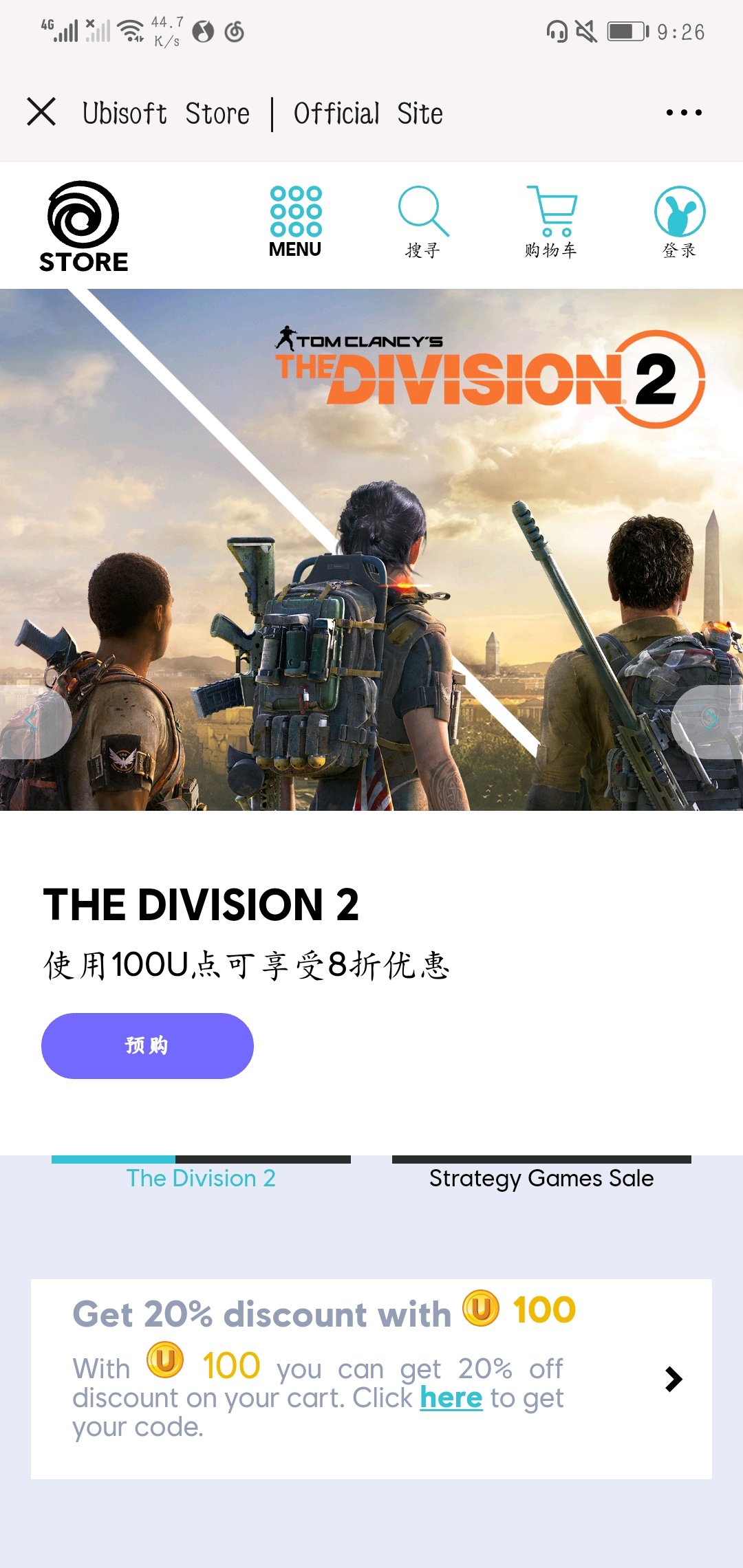The height and width of the screenshot is (1568, 743).
Task: Tap the gold U coin icon in heading
Action: tap(481, 1308)
